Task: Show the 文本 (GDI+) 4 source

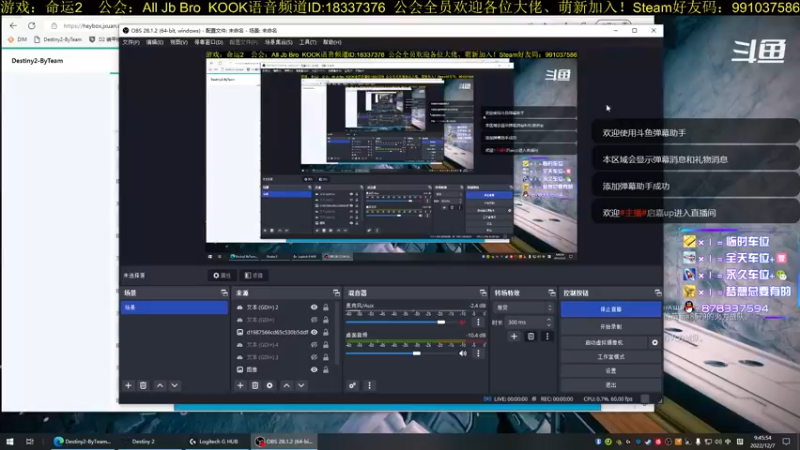Action: [x=314, y=345]
